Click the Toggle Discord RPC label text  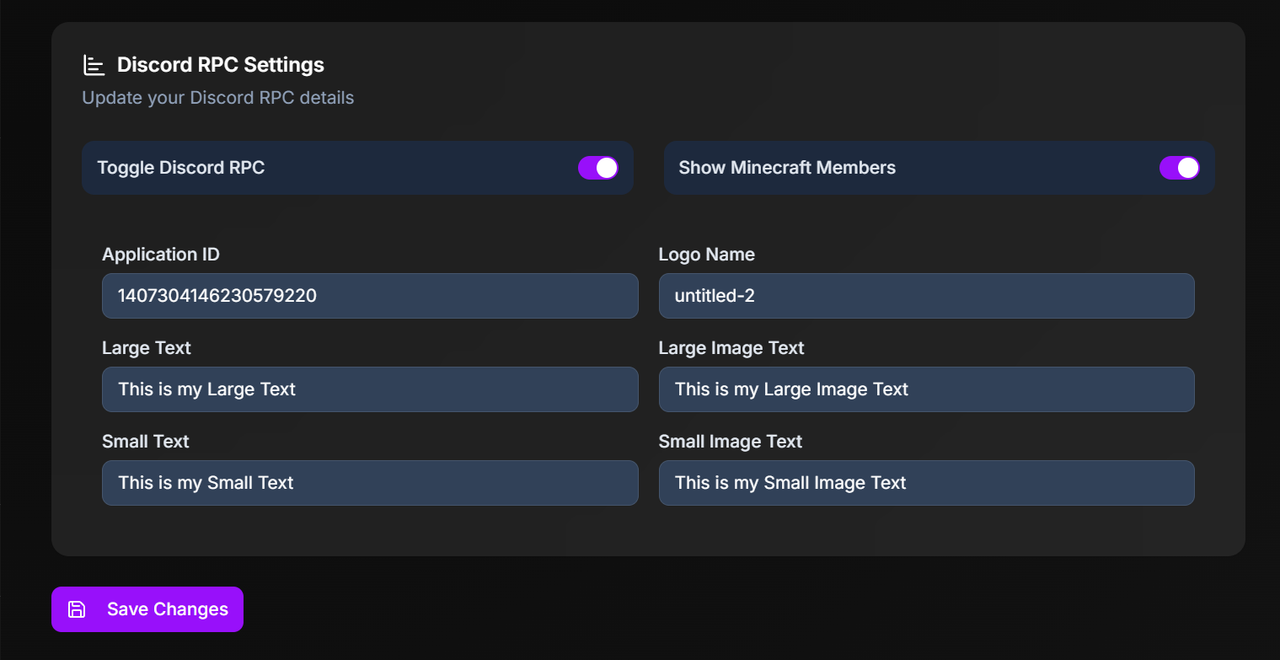pyautogui.click(x=181, y=168)
